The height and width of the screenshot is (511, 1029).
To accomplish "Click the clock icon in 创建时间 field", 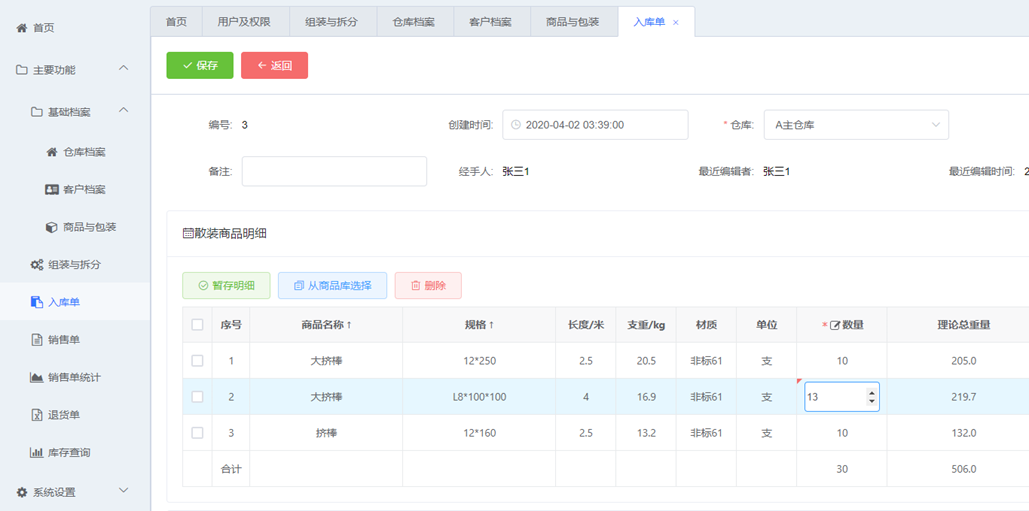I will pyautogui.click(x=516, y=125).
